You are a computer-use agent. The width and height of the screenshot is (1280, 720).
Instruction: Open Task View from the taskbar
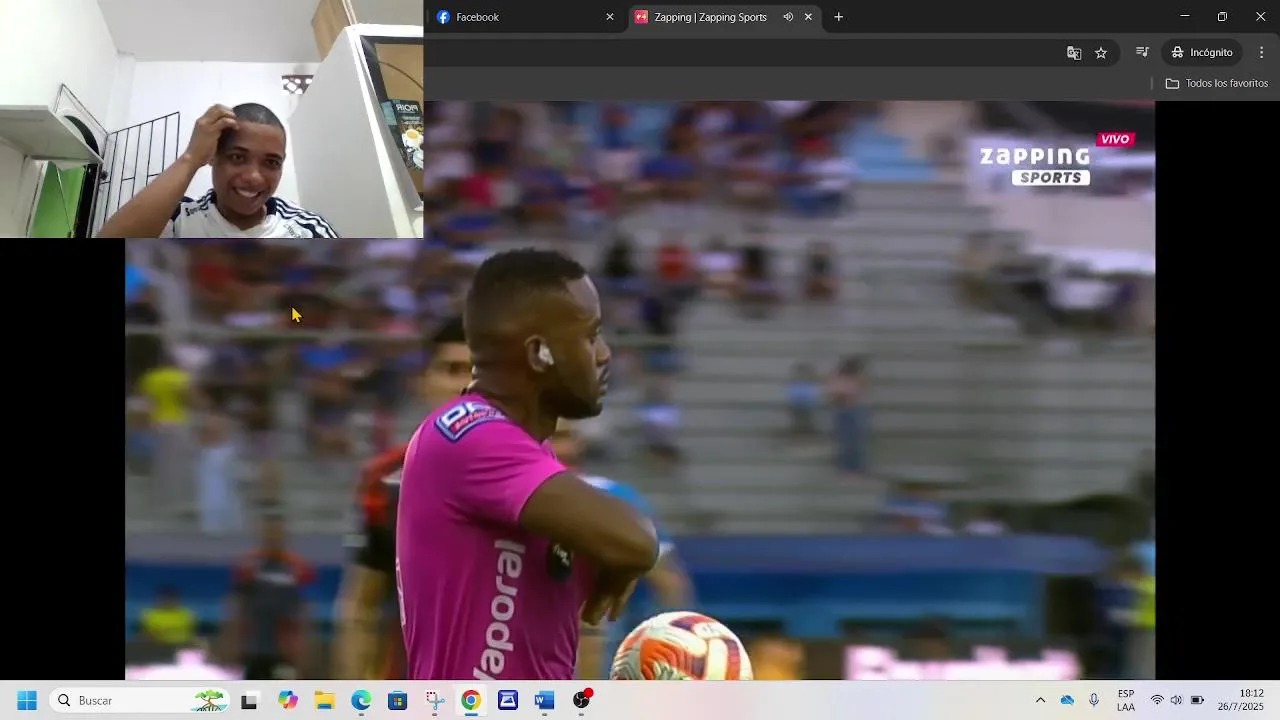(x=249, y=701)
